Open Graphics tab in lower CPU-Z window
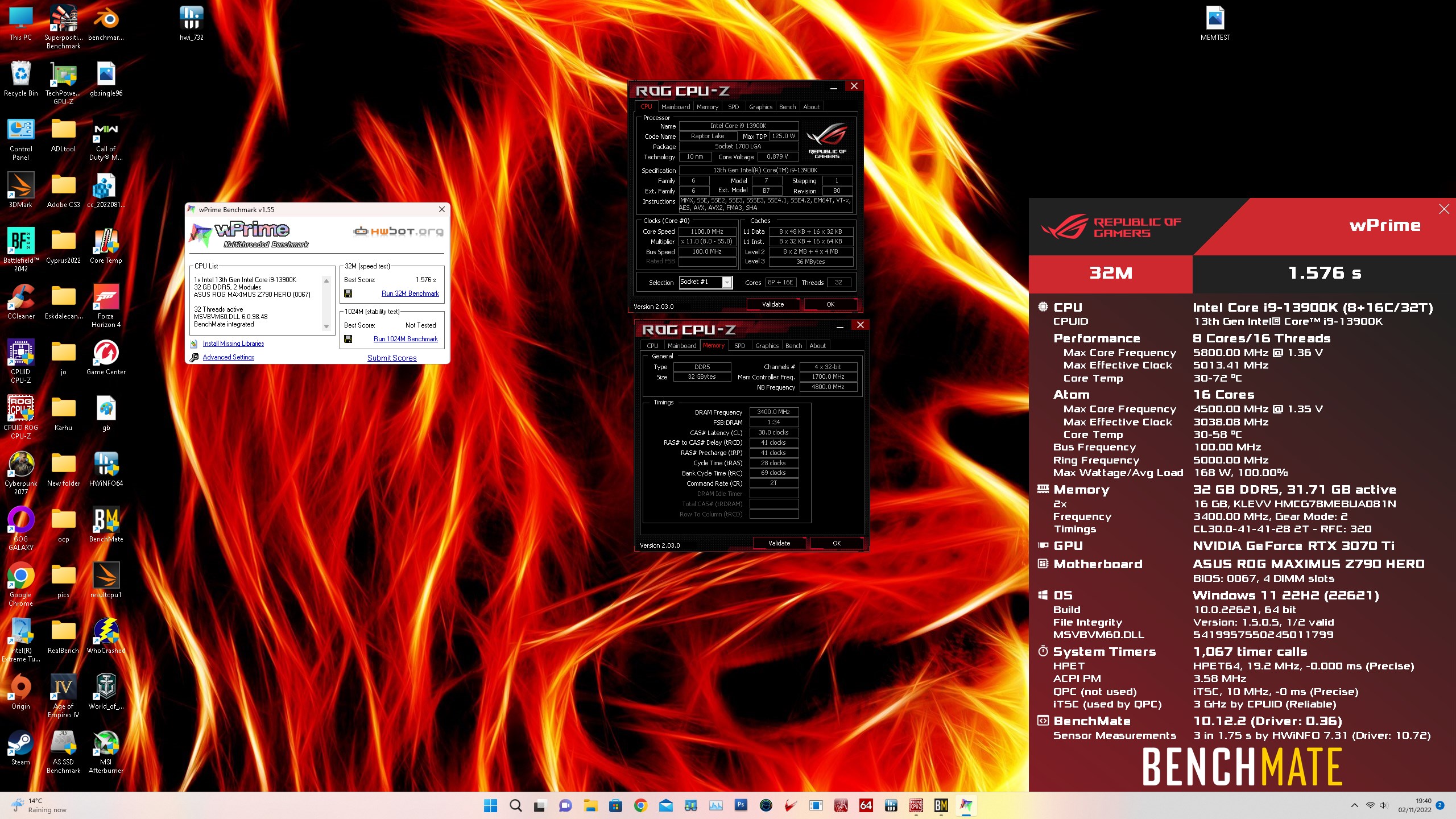The height and width of the screenshot is (819, 1456). pyautogui.click(x=767, y=346)
